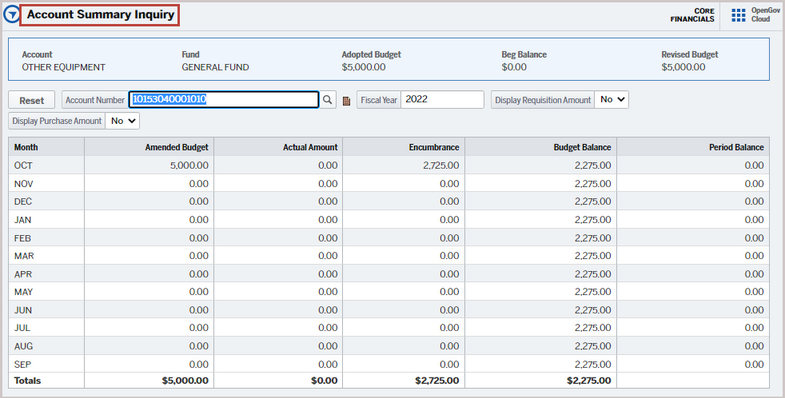
Task: Select the JUL month row label
Action: click(22, 328)
